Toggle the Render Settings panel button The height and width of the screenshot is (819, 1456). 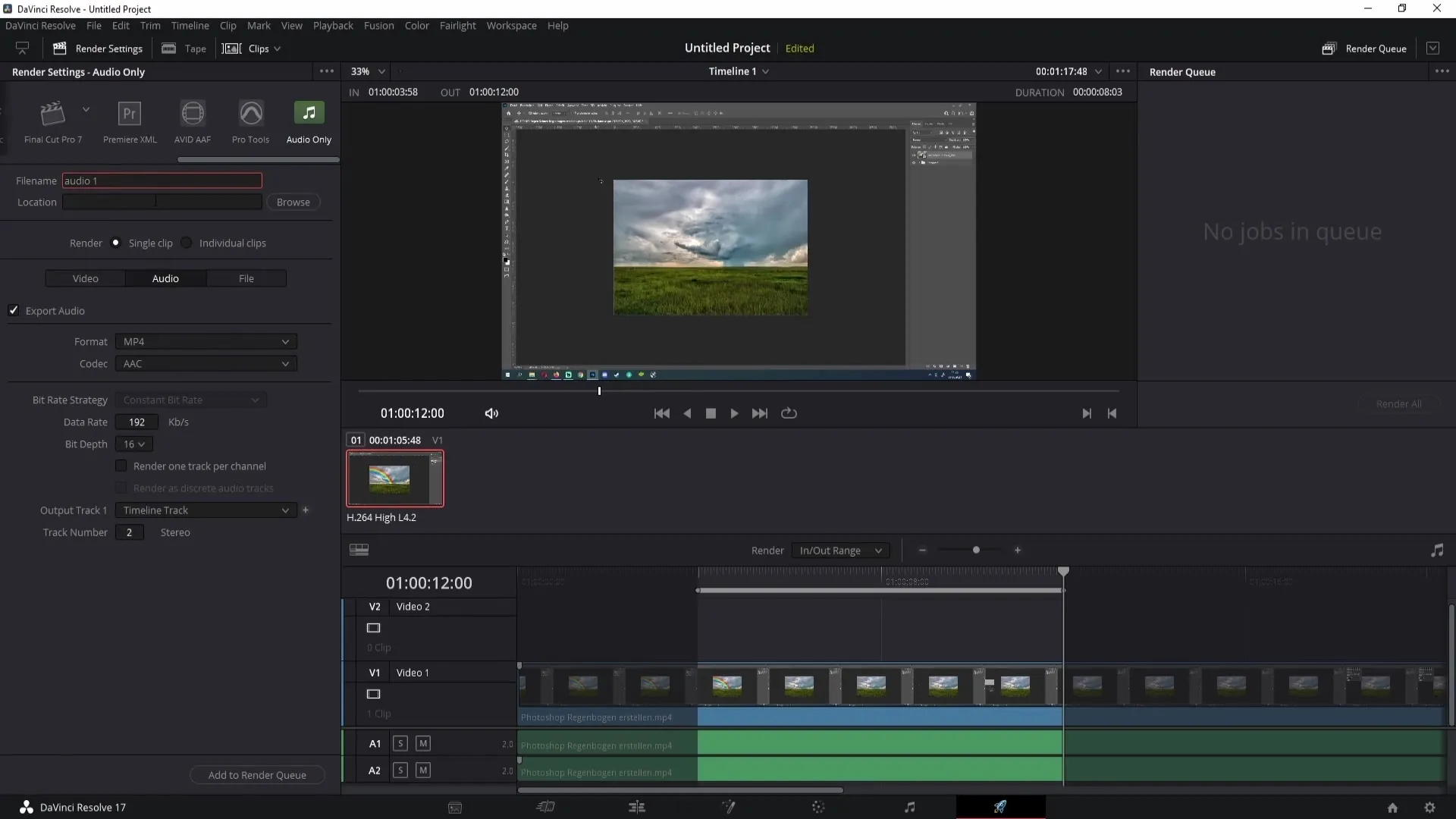pyautogui.click(x=98, y=49)
